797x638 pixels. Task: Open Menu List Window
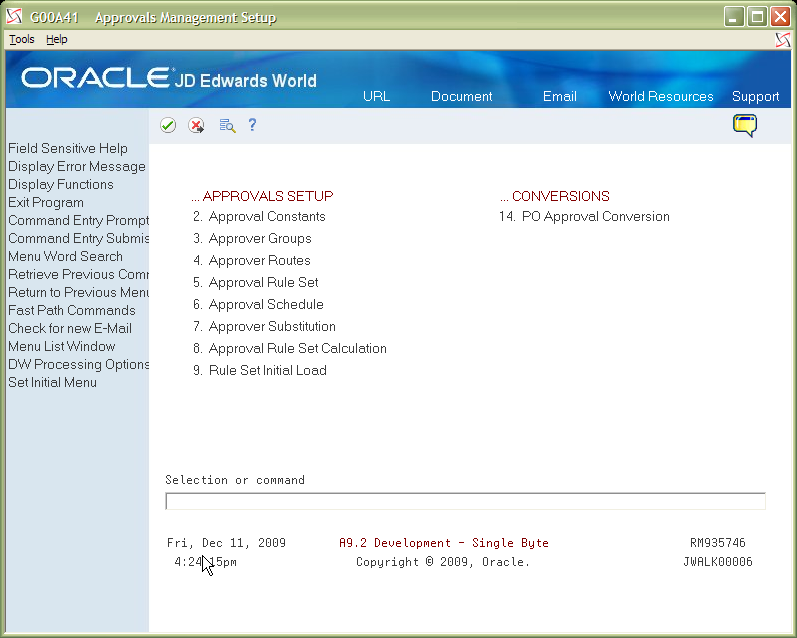click(62, 346)
